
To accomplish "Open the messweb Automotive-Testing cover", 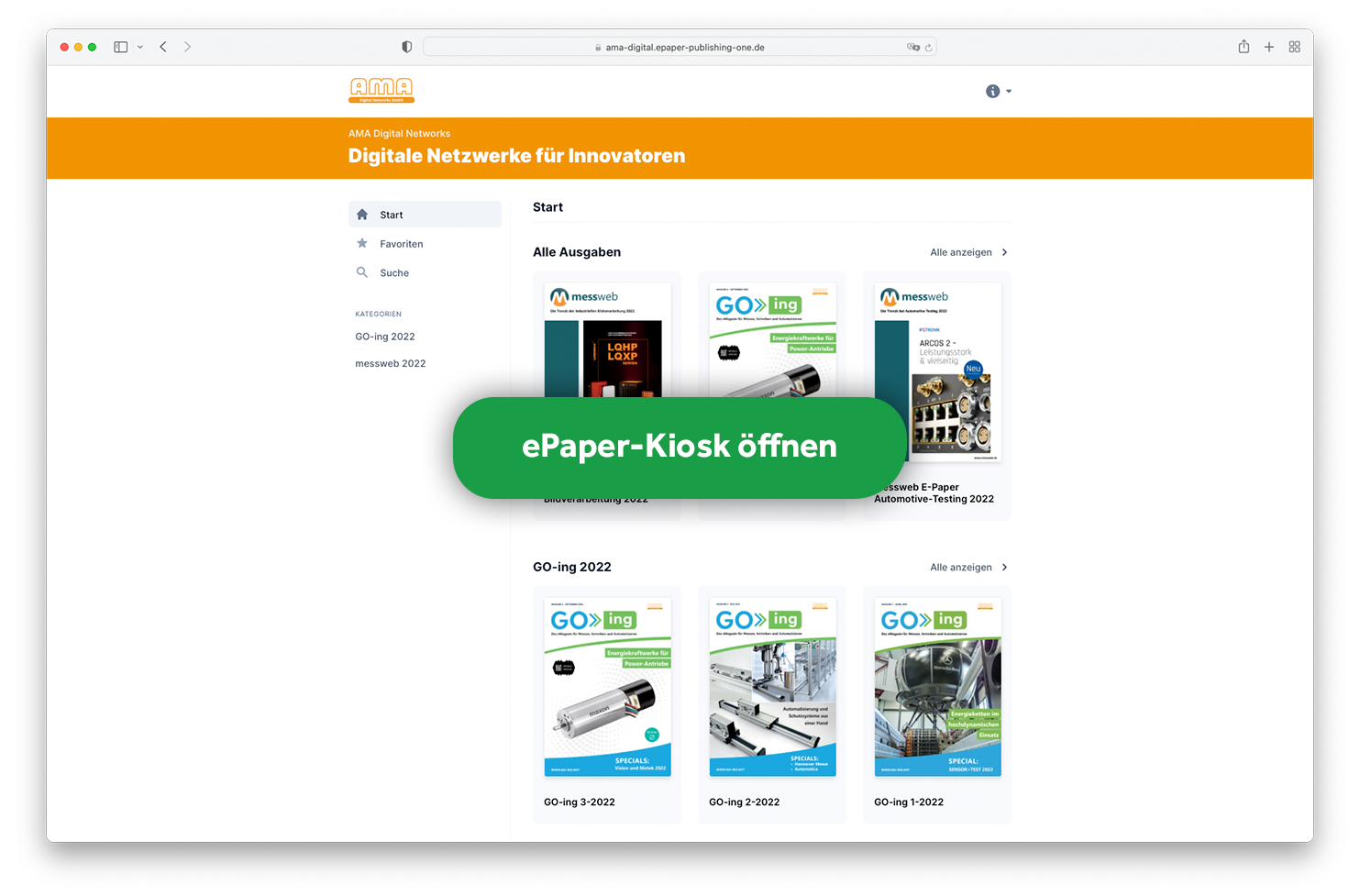I will pyautogui.click(x=938, y=371).
